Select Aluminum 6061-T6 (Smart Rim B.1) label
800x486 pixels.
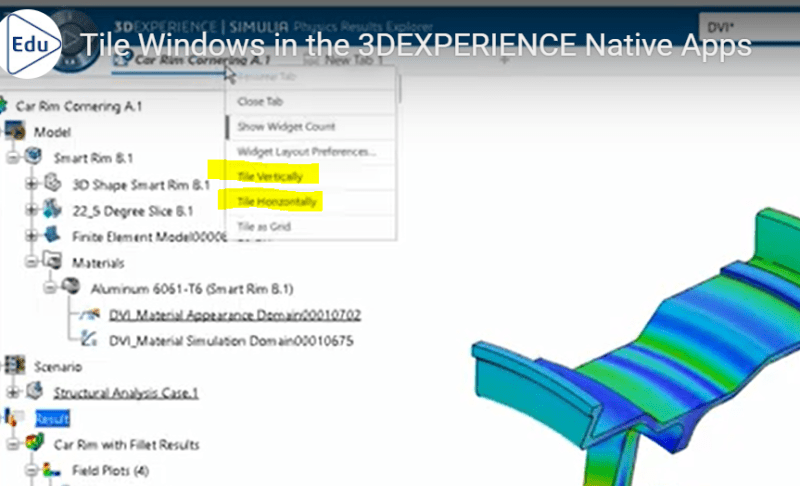pos(192,289)
